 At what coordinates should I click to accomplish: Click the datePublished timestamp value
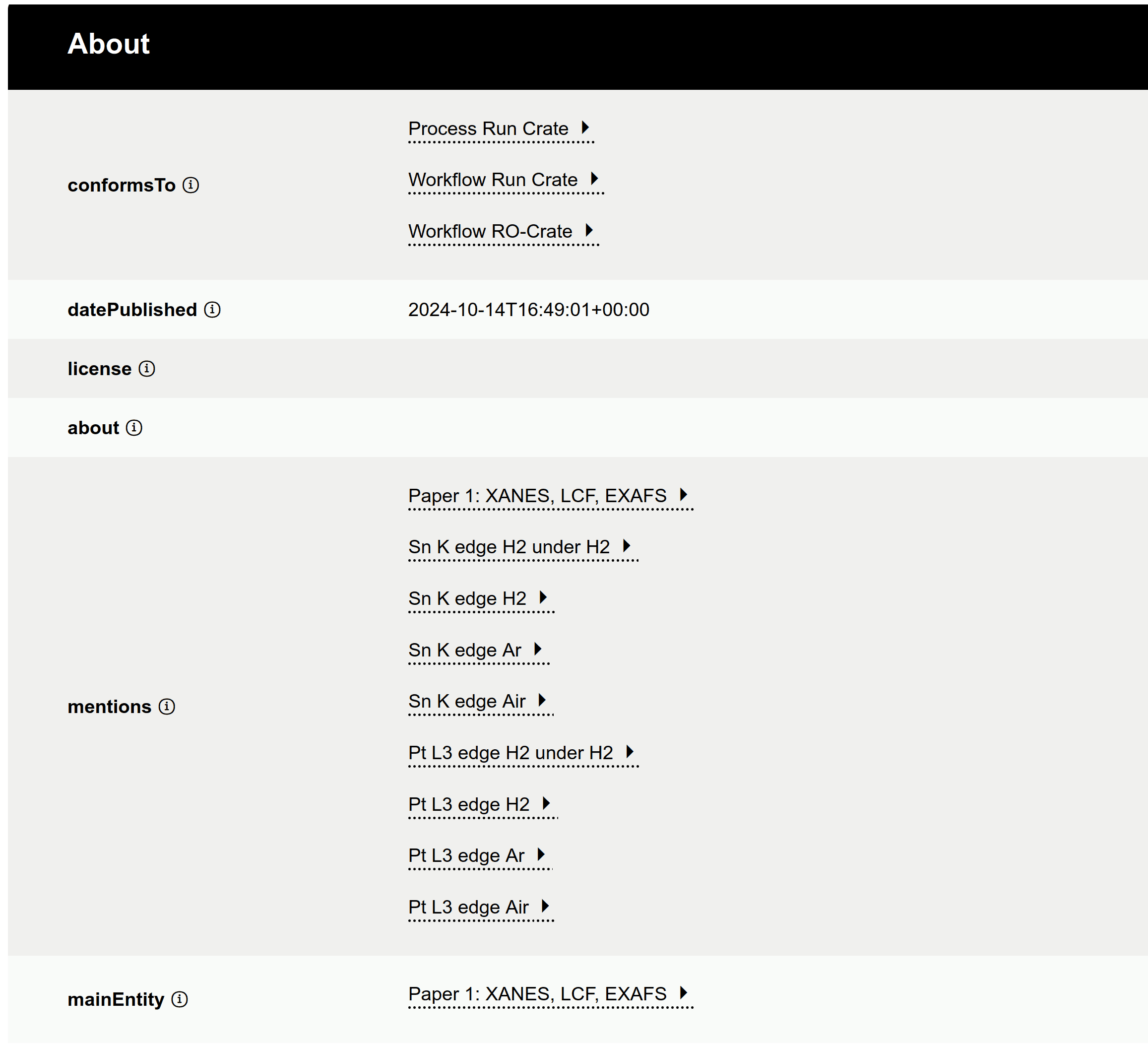pyautogui.click(x=528, y=310)
